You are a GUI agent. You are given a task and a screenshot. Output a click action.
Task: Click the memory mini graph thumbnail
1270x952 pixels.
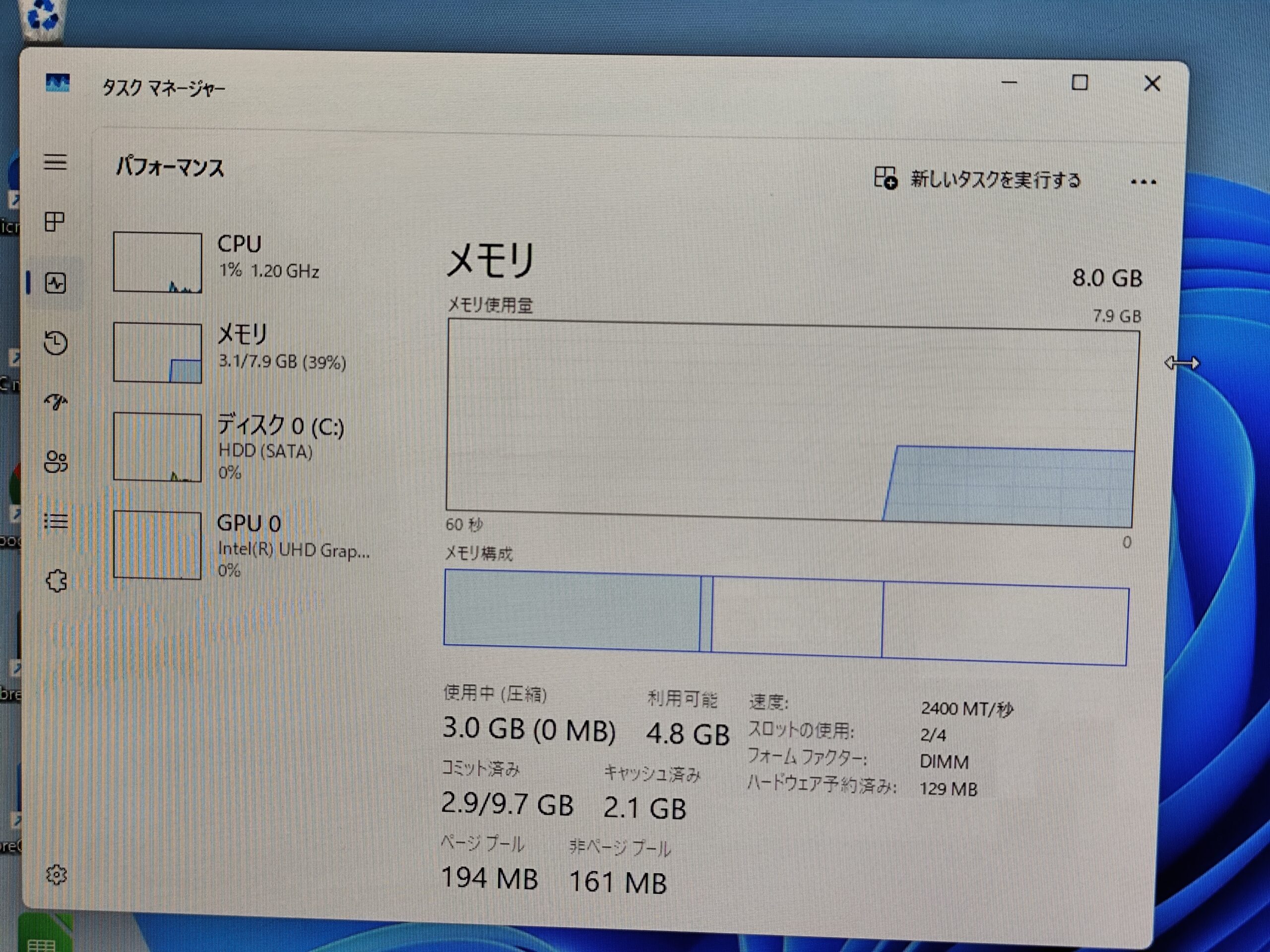pos(157,353)
